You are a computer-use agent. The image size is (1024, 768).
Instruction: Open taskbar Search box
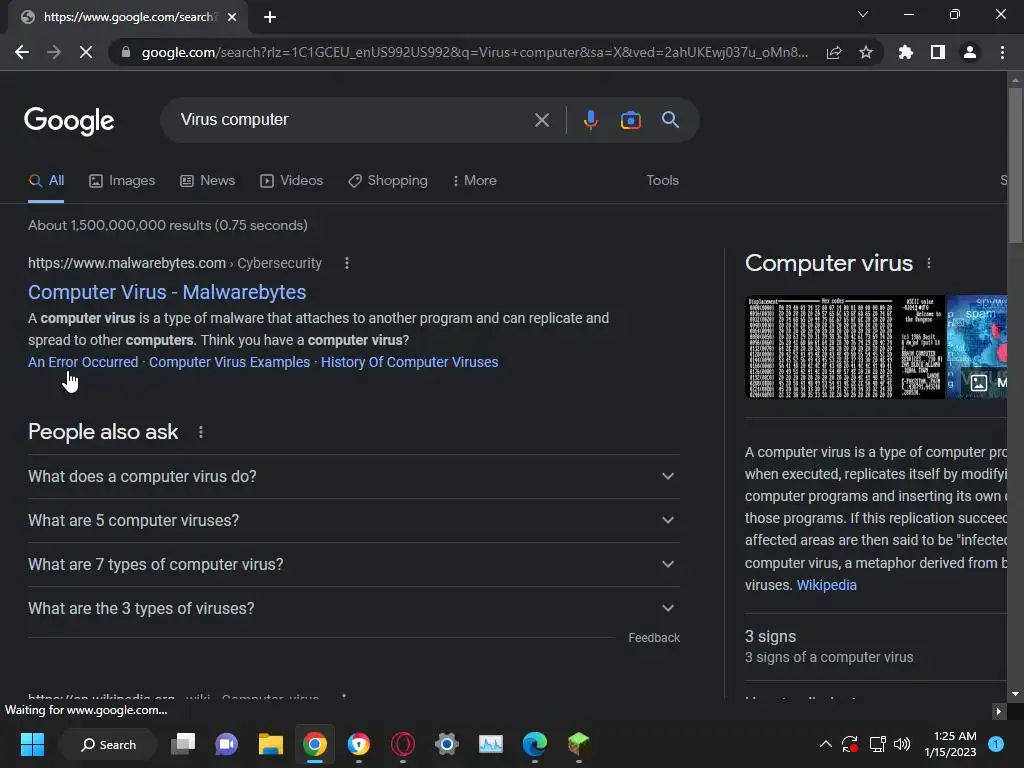[108, 744]
